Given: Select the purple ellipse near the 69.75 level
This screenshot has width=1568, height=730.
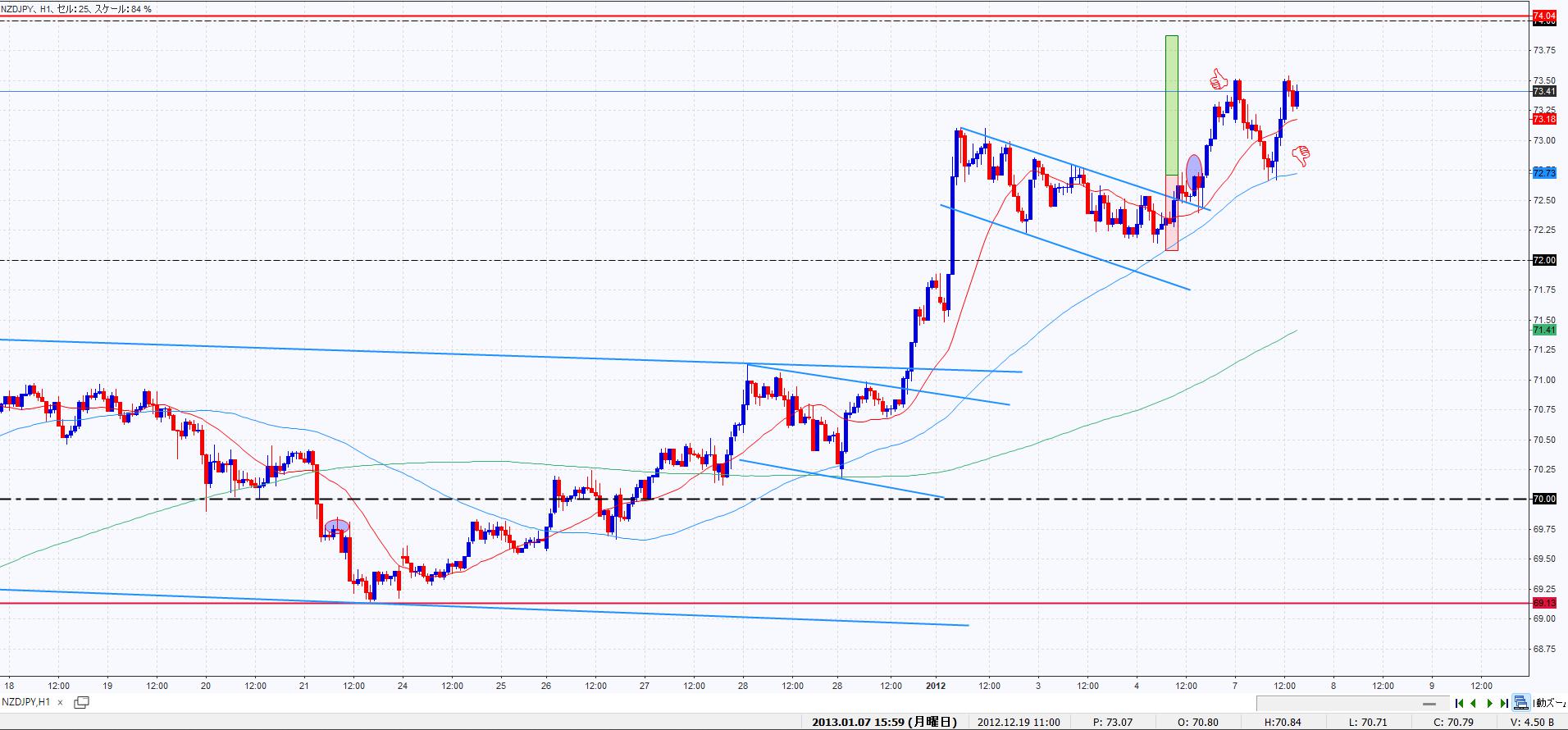Looking at the screenshot, I should click(x=337, y=526).
